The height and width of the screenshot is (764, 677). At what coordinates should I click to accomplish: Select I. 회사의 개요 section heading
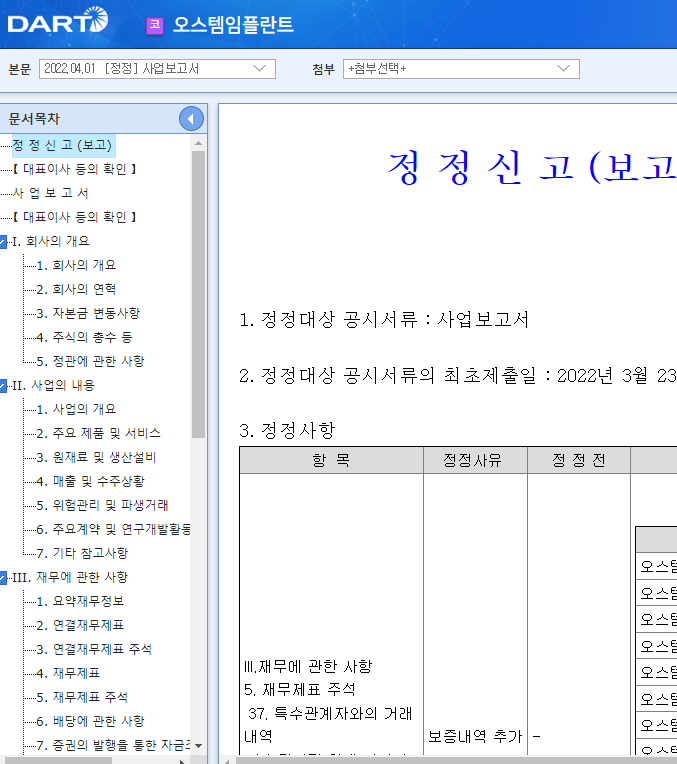51,241
